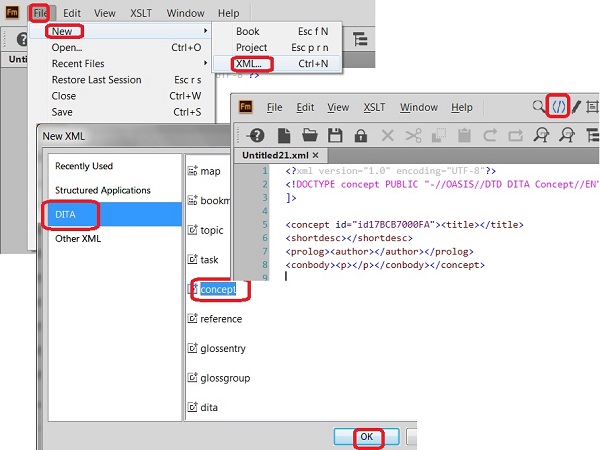600x450 pixels.
Task: Select the dita template
Action: click(203, 407)
